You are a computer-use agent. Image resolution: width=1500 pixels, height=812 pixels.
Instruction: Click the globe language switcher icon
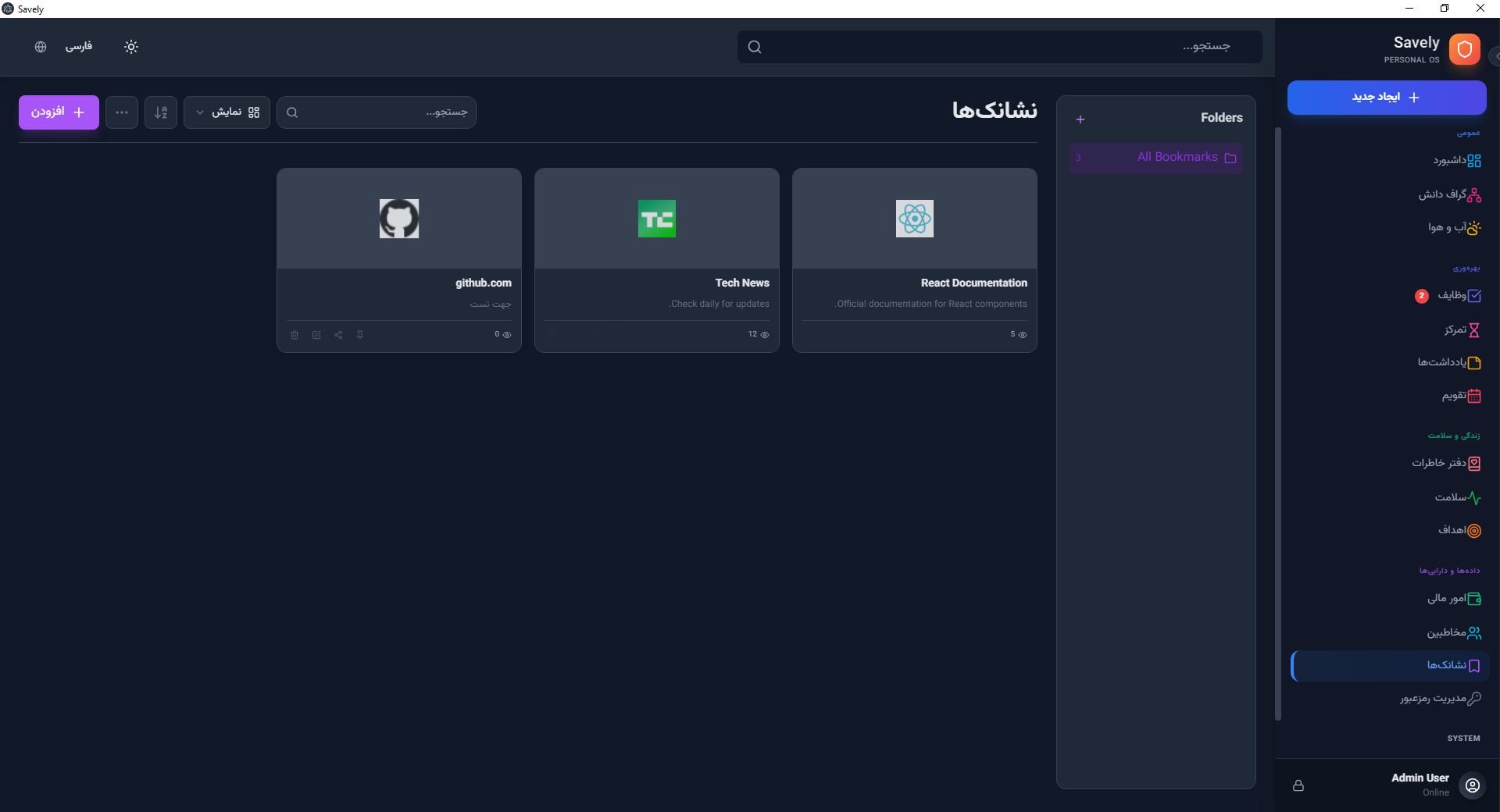(41, 47)
